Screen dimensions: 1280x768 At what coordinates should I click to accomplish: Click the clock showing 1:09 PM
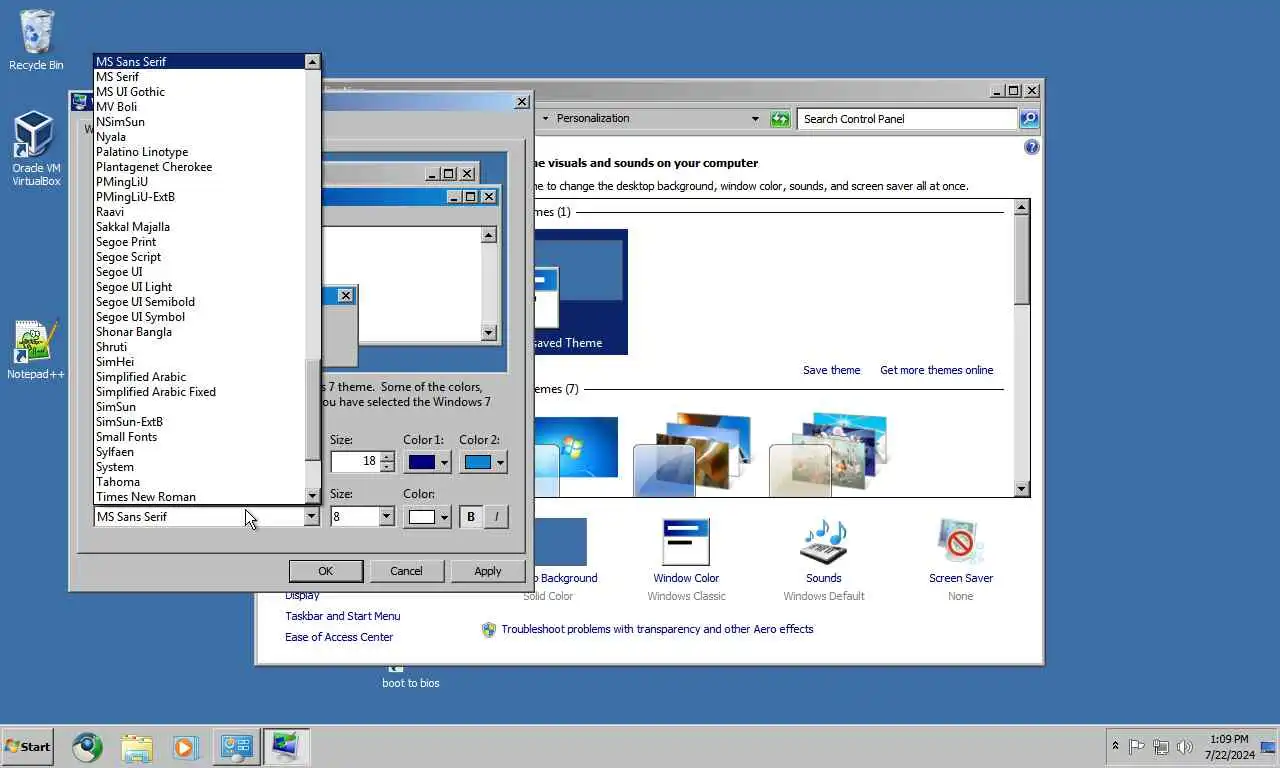click(x=1229, y=746)
